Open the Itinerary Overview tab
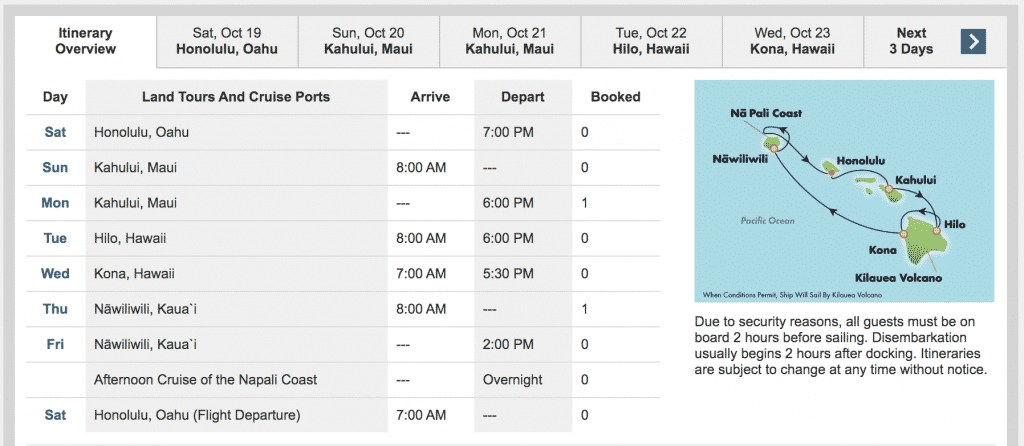 point(86,41)
